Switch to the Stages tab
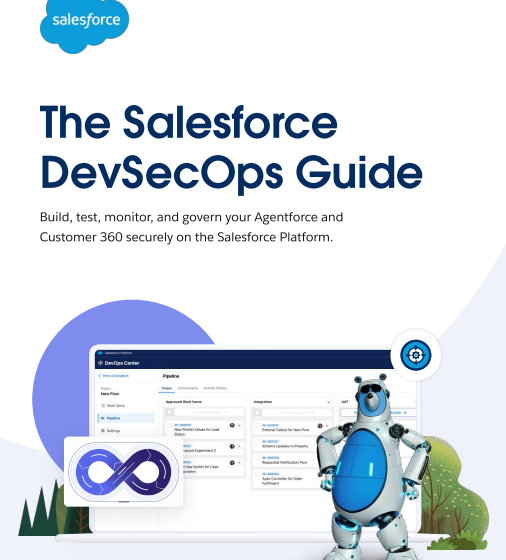 pyautogui.click(x=167, y=388)
